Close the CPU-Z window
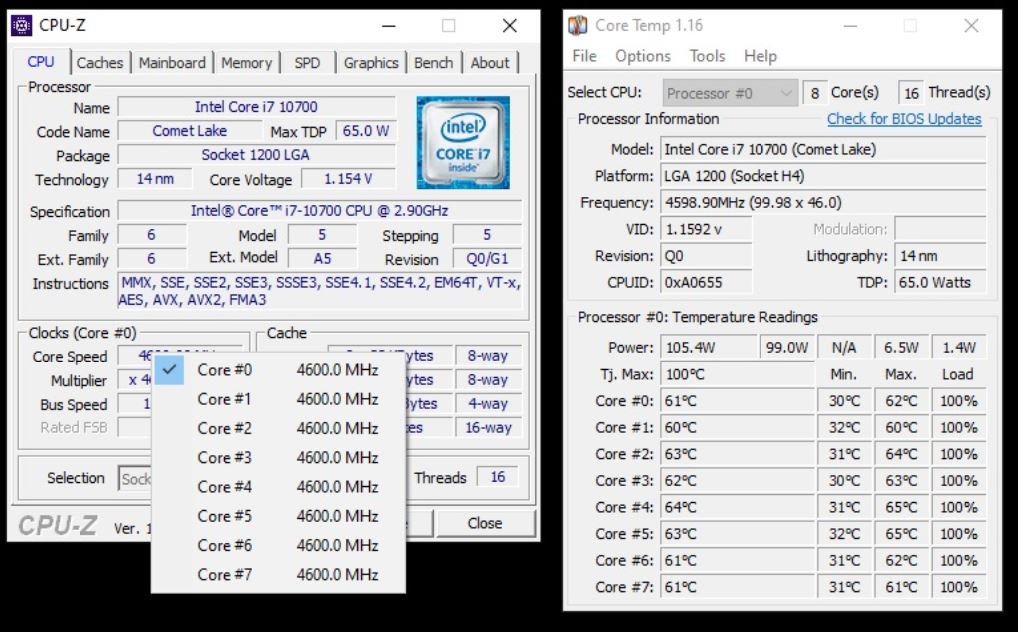Screen dimensions: 1018x632 509,26
